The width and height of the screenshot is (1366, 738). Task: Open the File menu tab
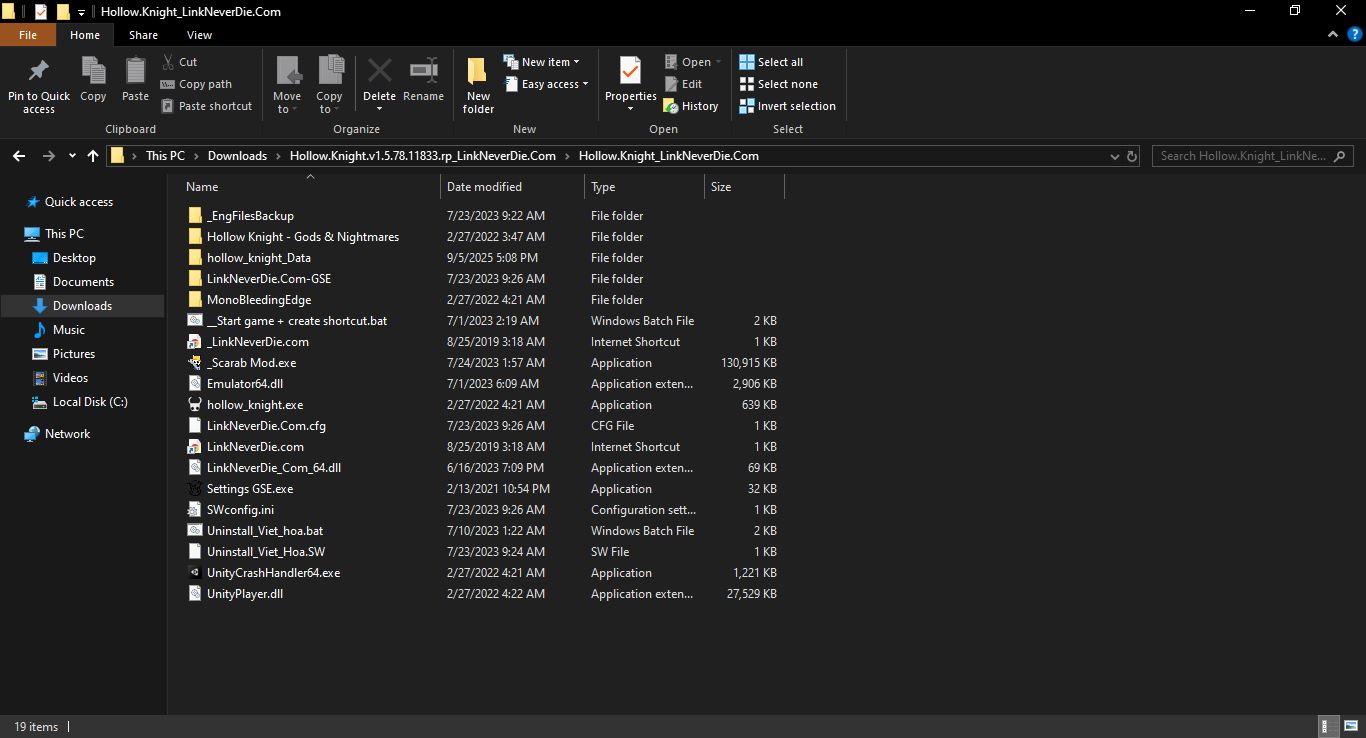click(28, 35)
